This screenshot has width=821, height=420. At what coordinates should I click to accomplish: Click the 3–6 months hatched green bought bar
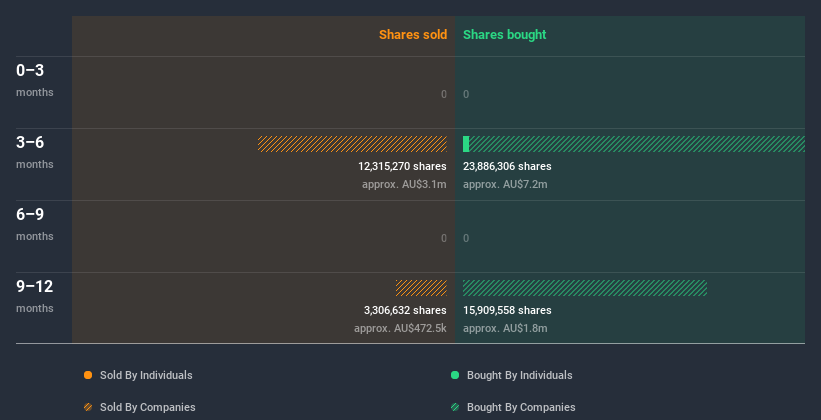(x=637, y=144)
